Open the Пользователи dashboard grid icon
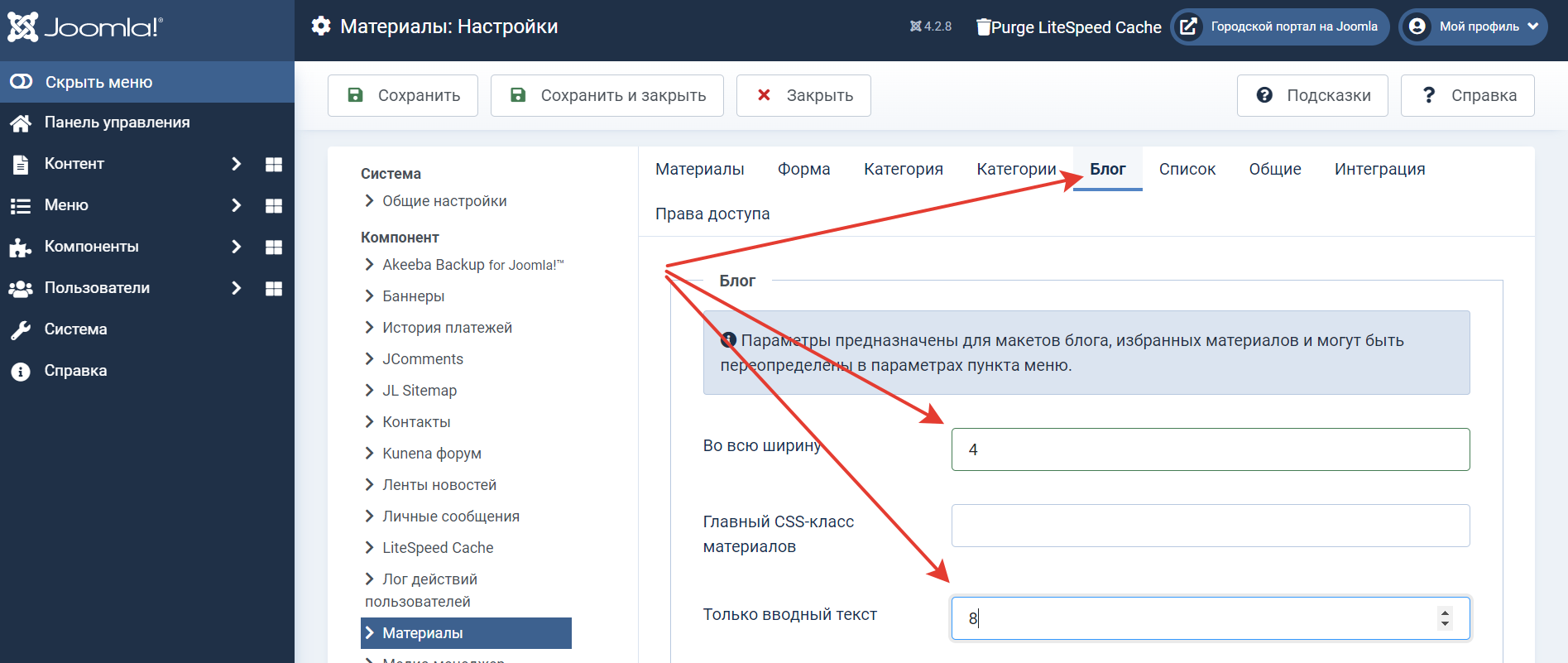Viewport: 1568px width, 663px height. [274, 288]
